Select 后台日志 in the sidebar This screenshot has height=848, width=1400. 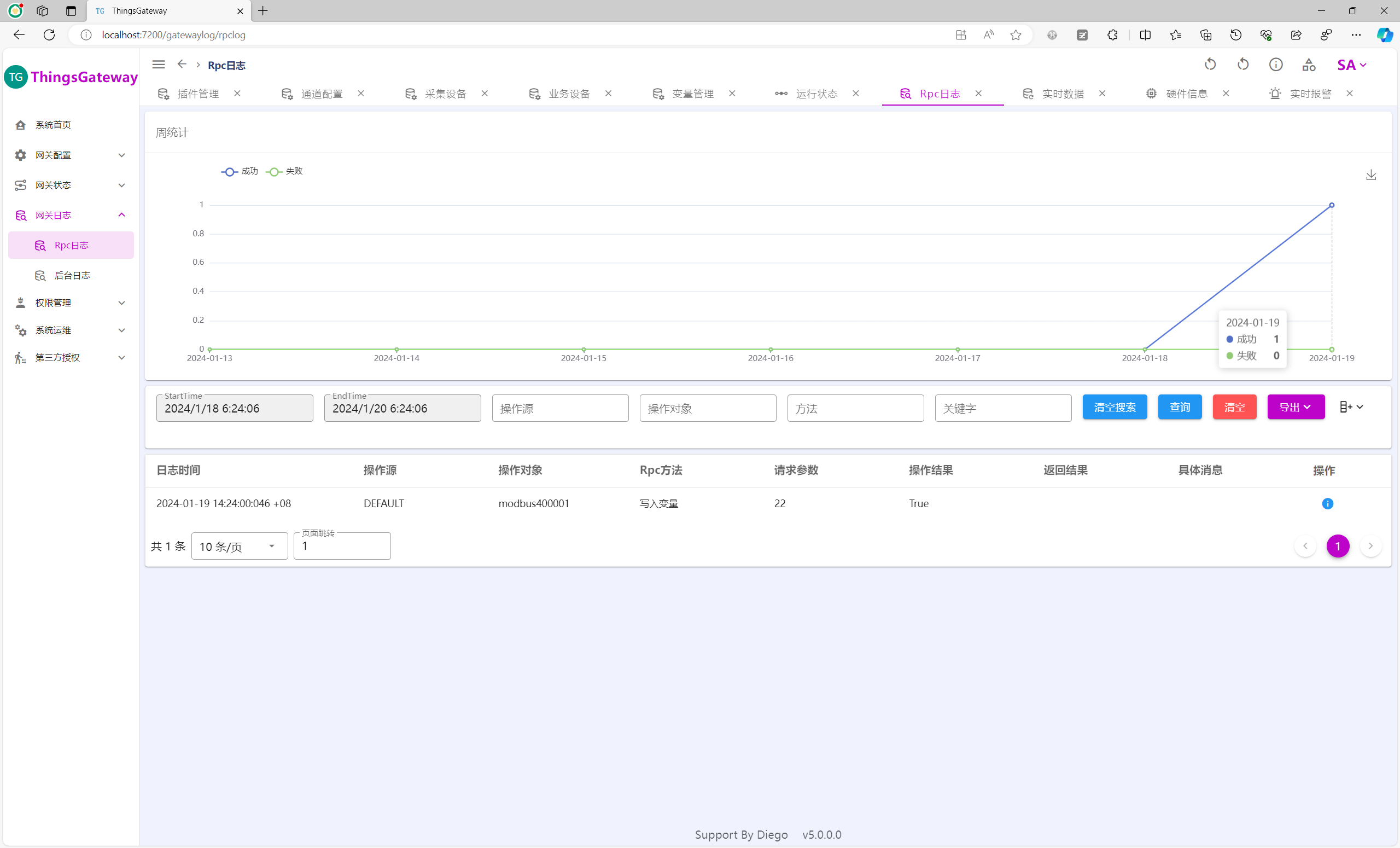[72, 276]
